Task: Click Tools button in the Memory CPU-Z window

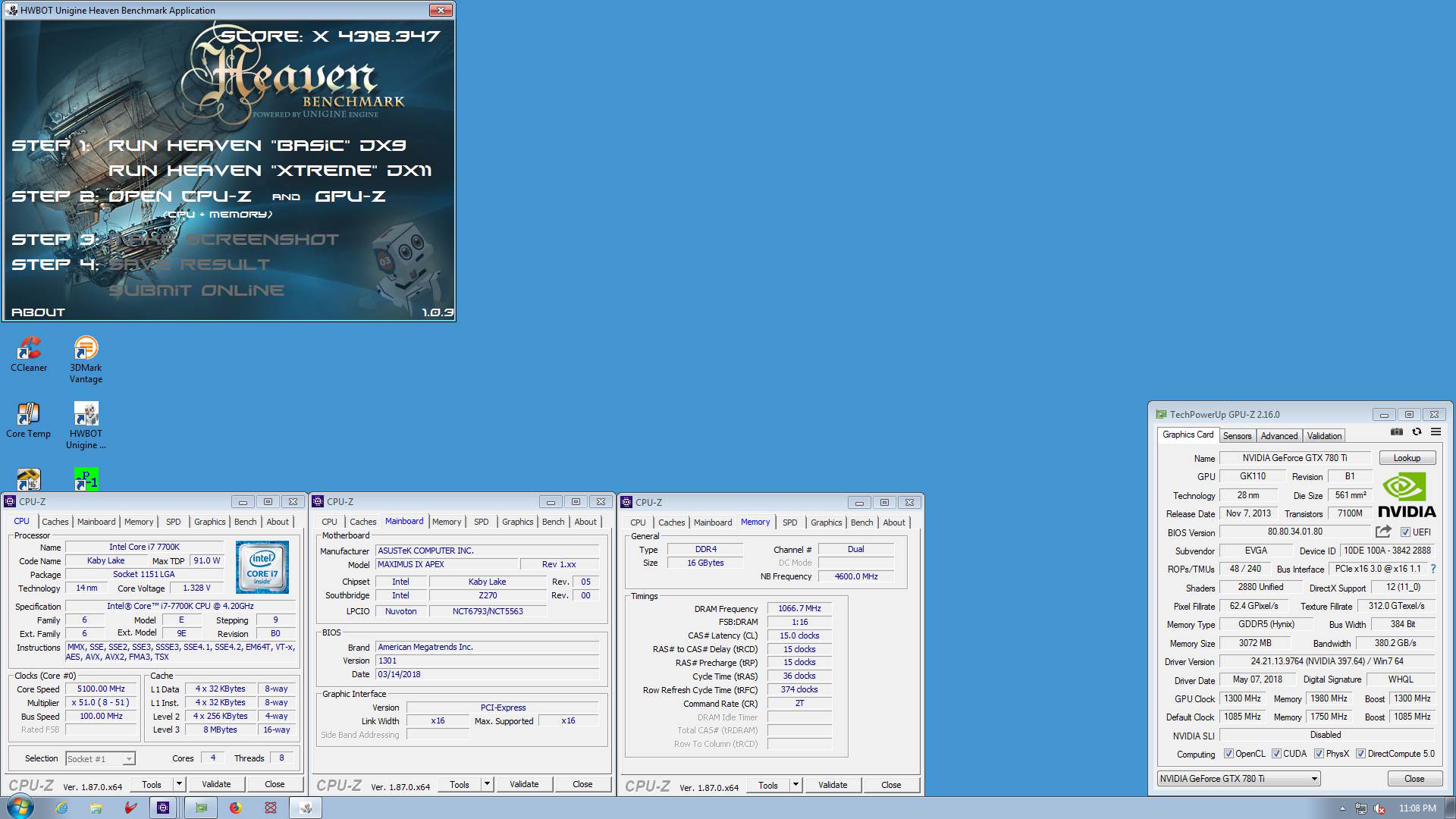Action: click(767, 785)
